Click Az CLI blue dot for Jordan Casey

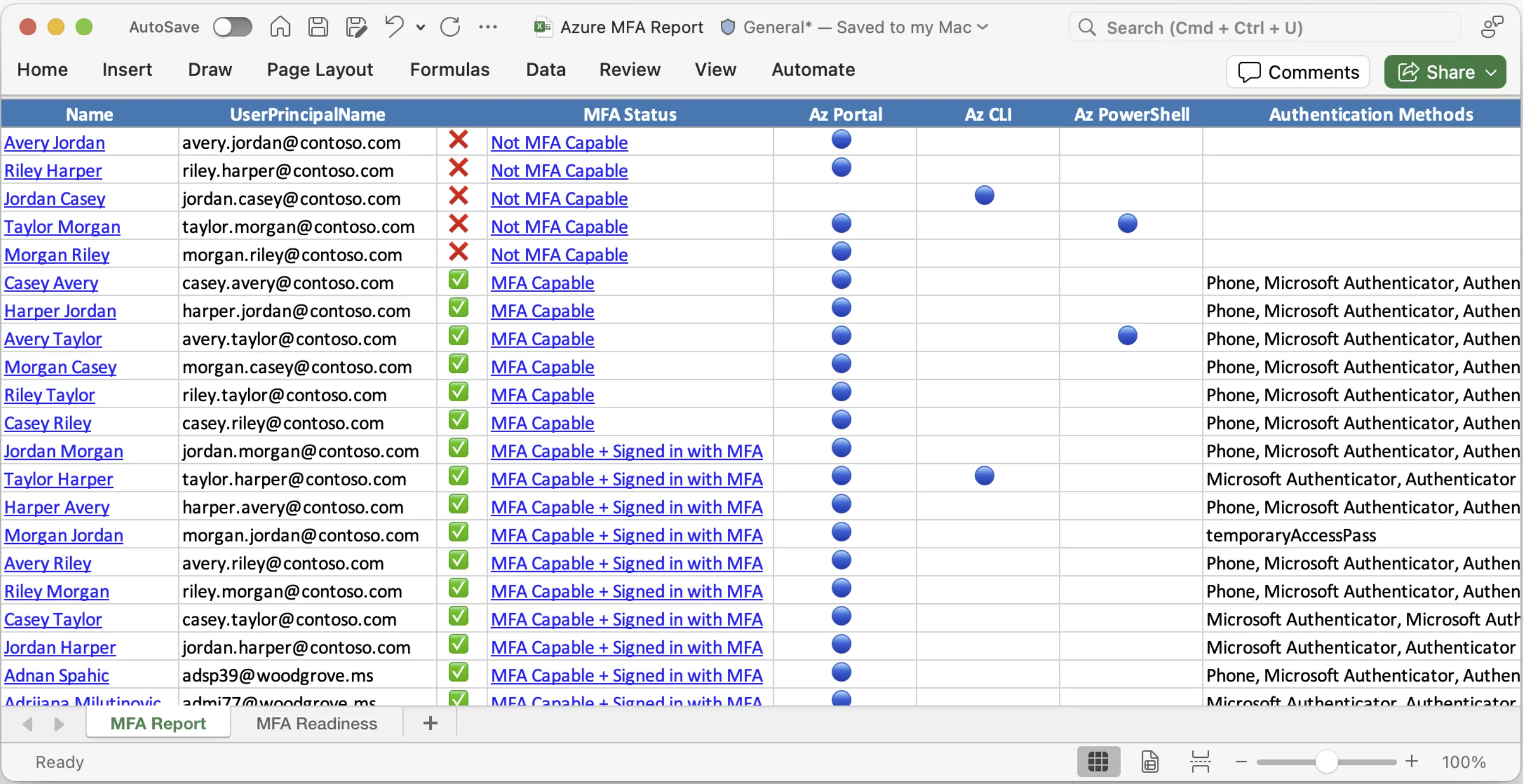tap(984, 195)
